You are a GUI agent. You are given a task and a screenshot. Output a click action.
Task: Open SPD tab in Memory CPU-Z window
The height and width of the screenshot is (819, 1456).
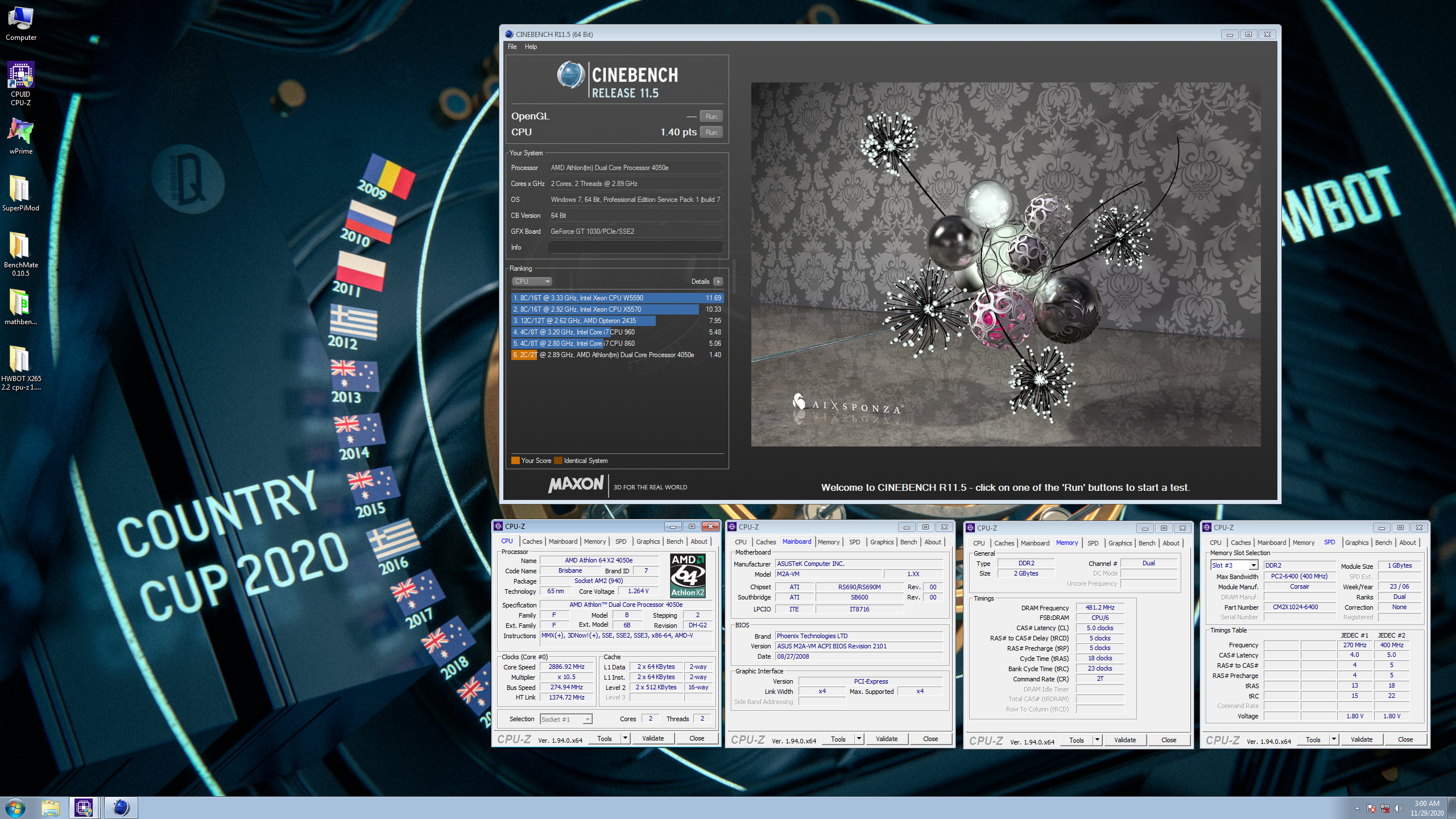1093,543
